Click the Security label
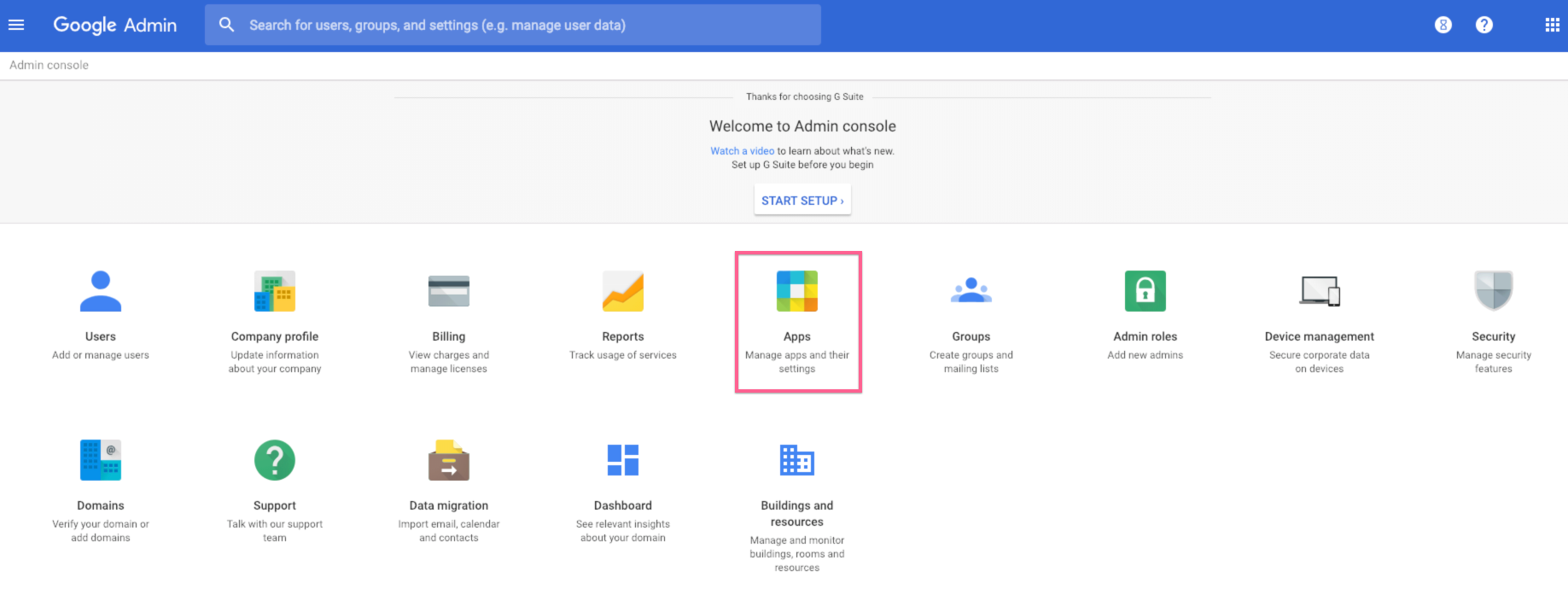This screenshot has width=1568, height=589. point(1494,336)
